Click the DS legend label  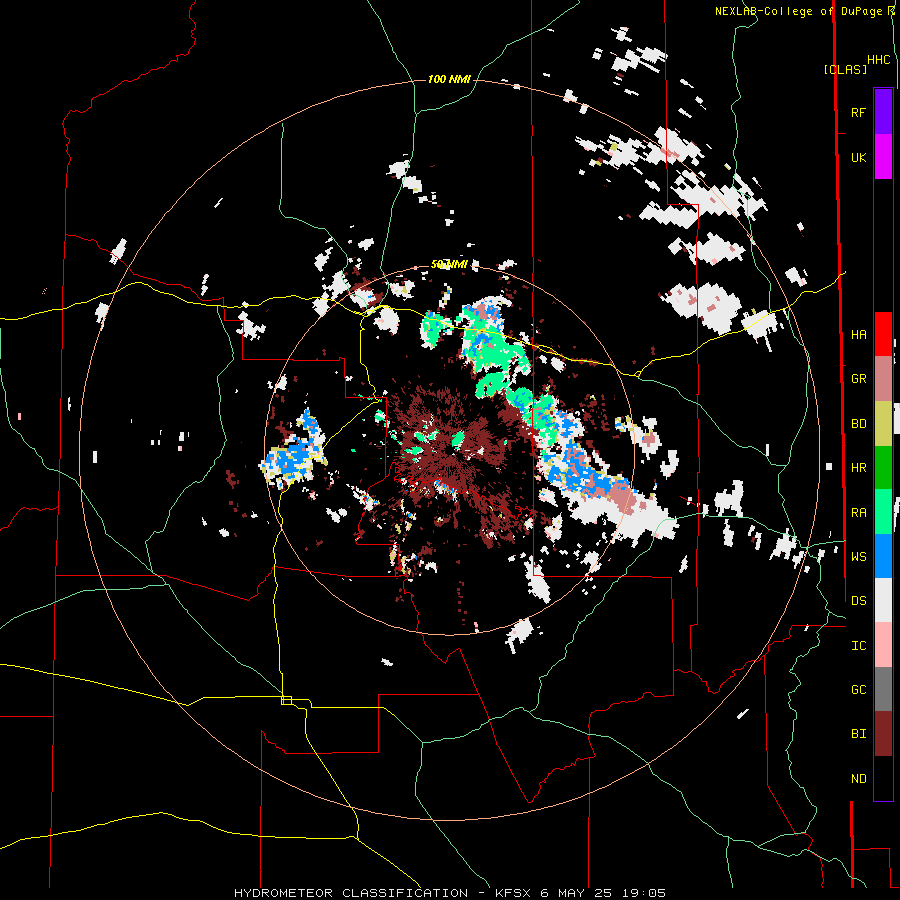point(858,601)
